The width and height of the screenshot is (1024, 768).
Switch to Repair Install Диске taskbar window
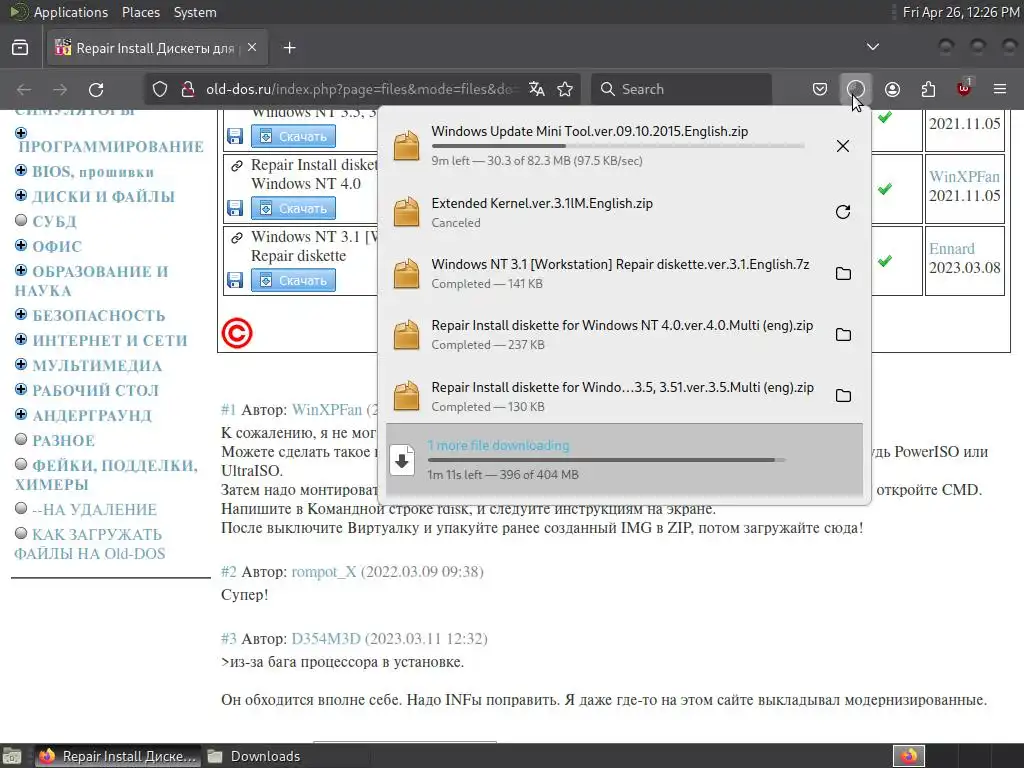pyautogui.click(x=118, y=756)
